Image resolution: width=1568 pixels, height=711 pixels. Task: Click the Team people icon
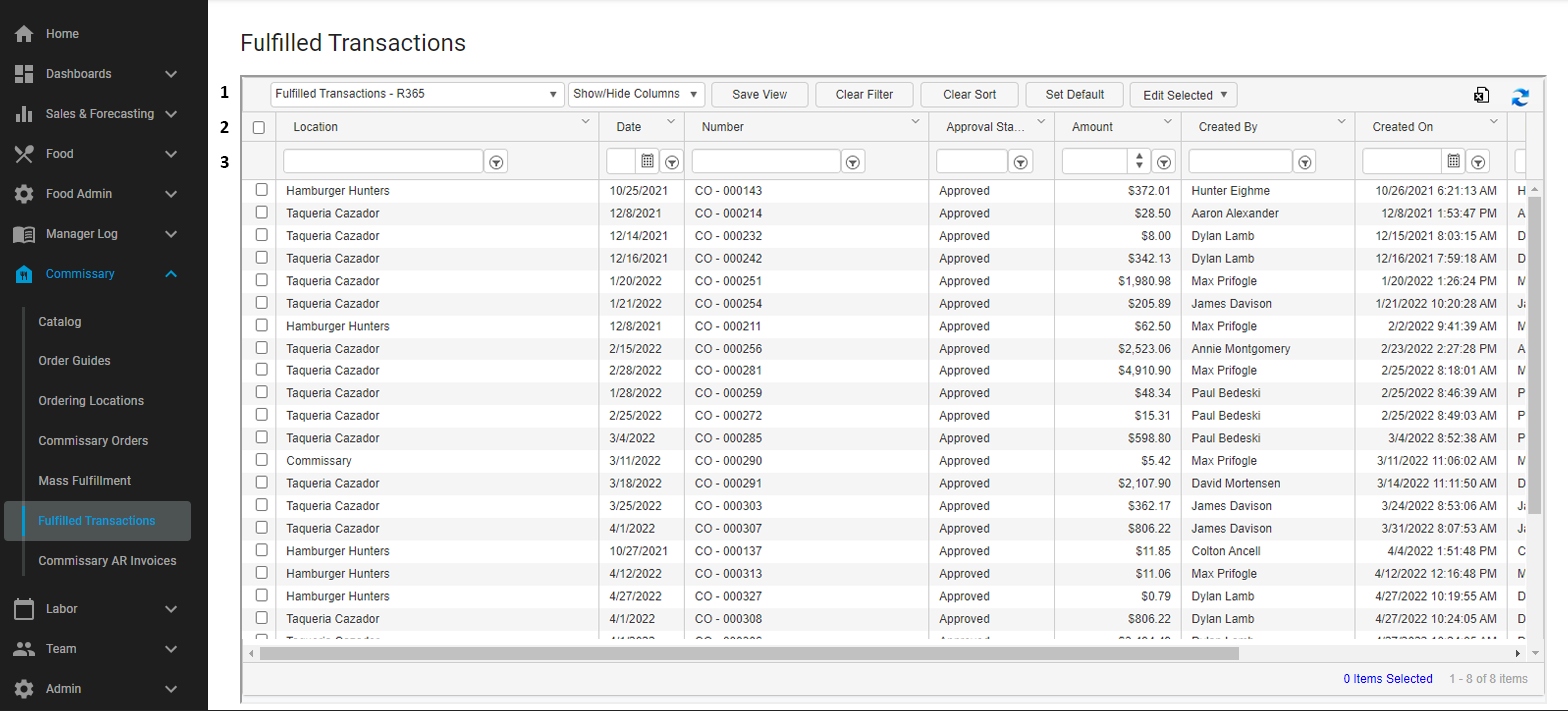[x=24, y=649]
